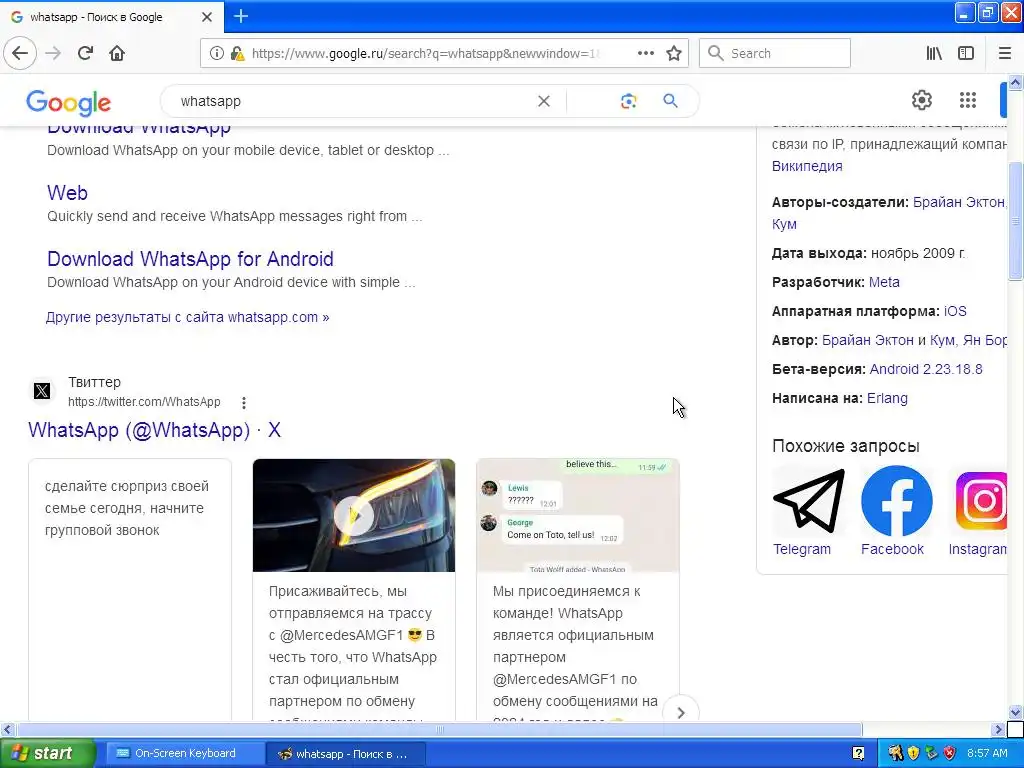Toggle the sidebar view icon
Screen dimensions: 1024x768
pyautogui.click(x=966, y=54)
